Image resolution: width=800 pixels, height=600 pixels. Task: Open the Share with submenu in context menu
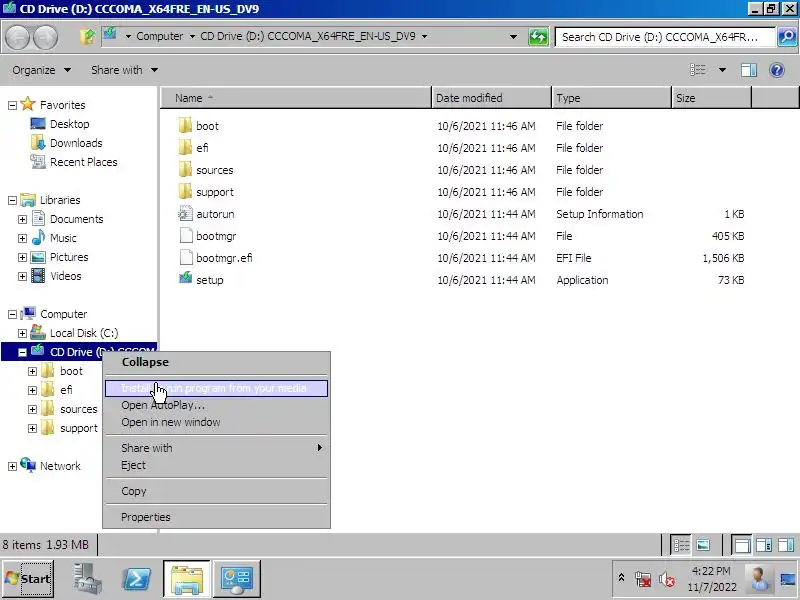coord(217,447)
